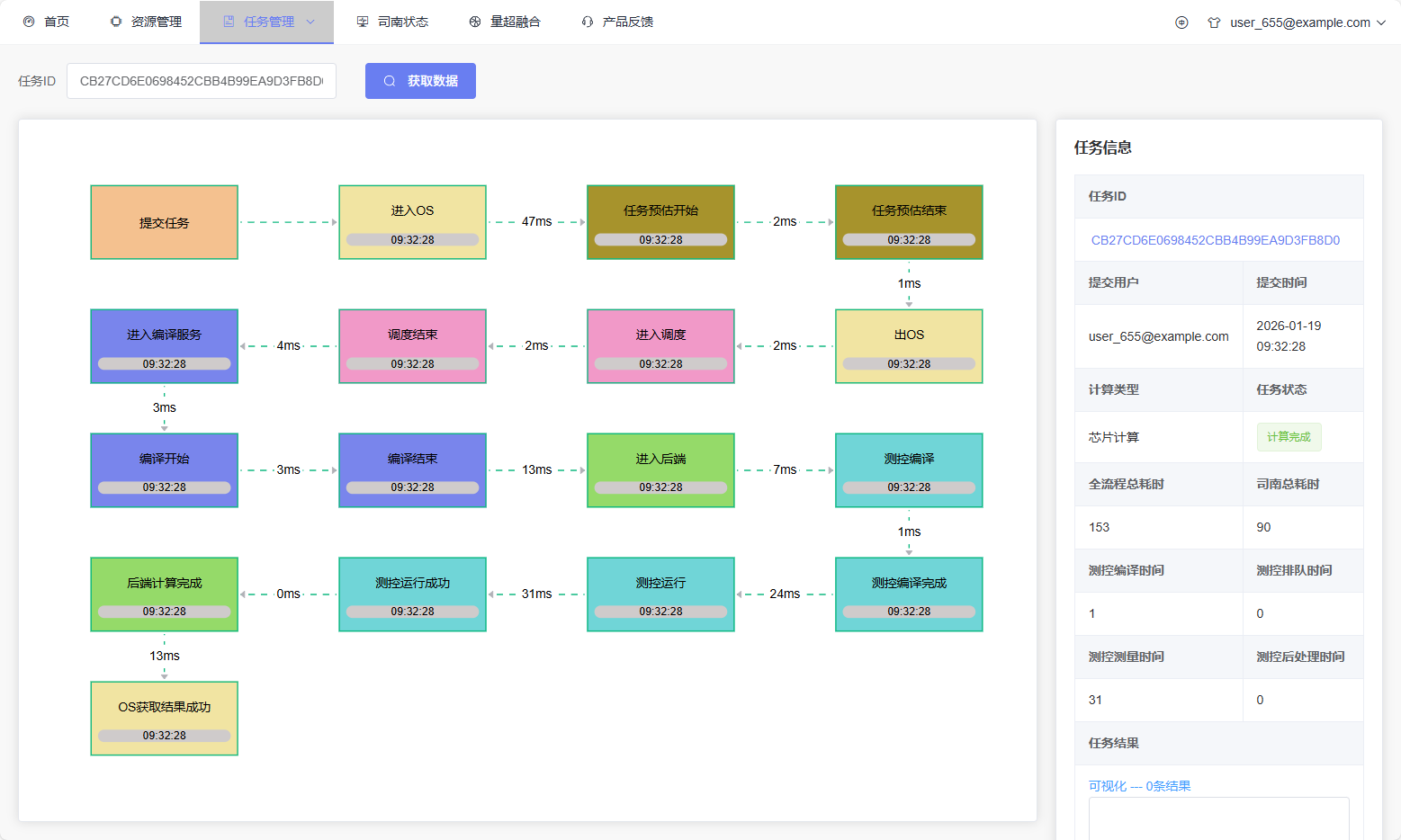Expand the 任务管理 dropdown chevron
This screenshot has height=840, width=1401.
pos(311,22)
